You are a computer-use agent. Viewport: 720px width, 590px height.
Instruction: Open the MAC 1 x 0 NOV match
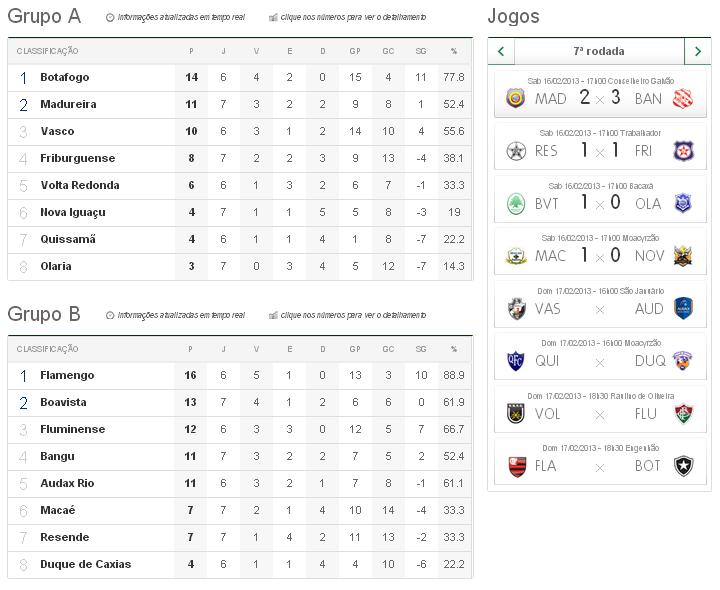(x=599, y=256)
